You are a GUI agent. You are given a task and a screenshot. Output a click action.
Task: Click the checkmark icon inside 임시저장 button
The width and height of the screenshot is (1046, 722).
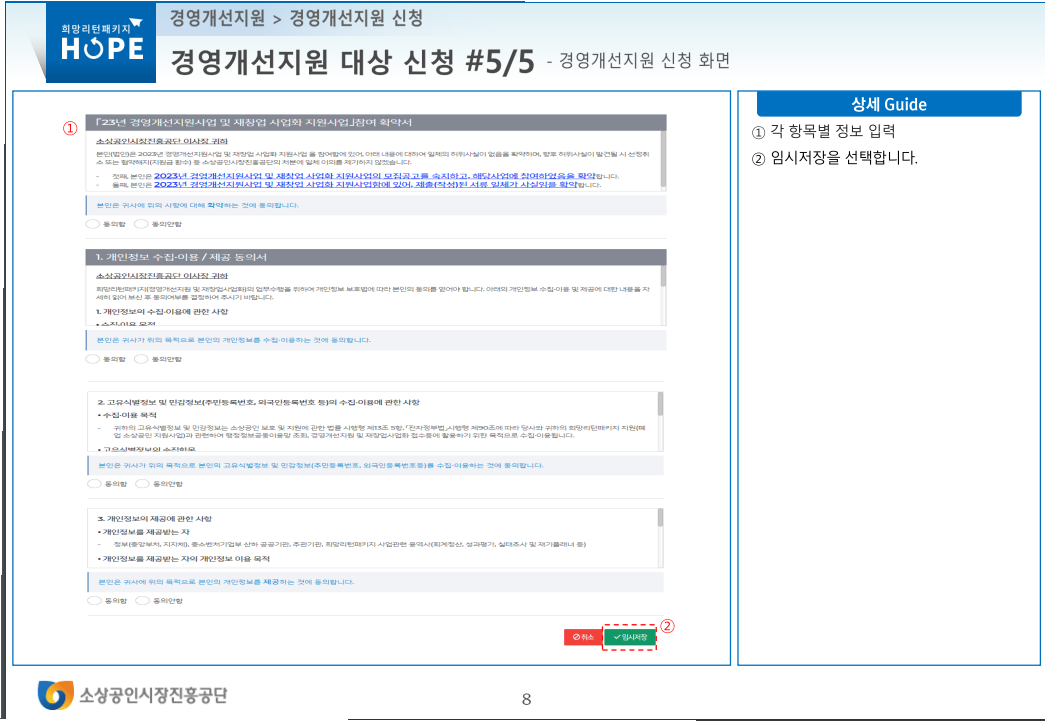point(616,638)
